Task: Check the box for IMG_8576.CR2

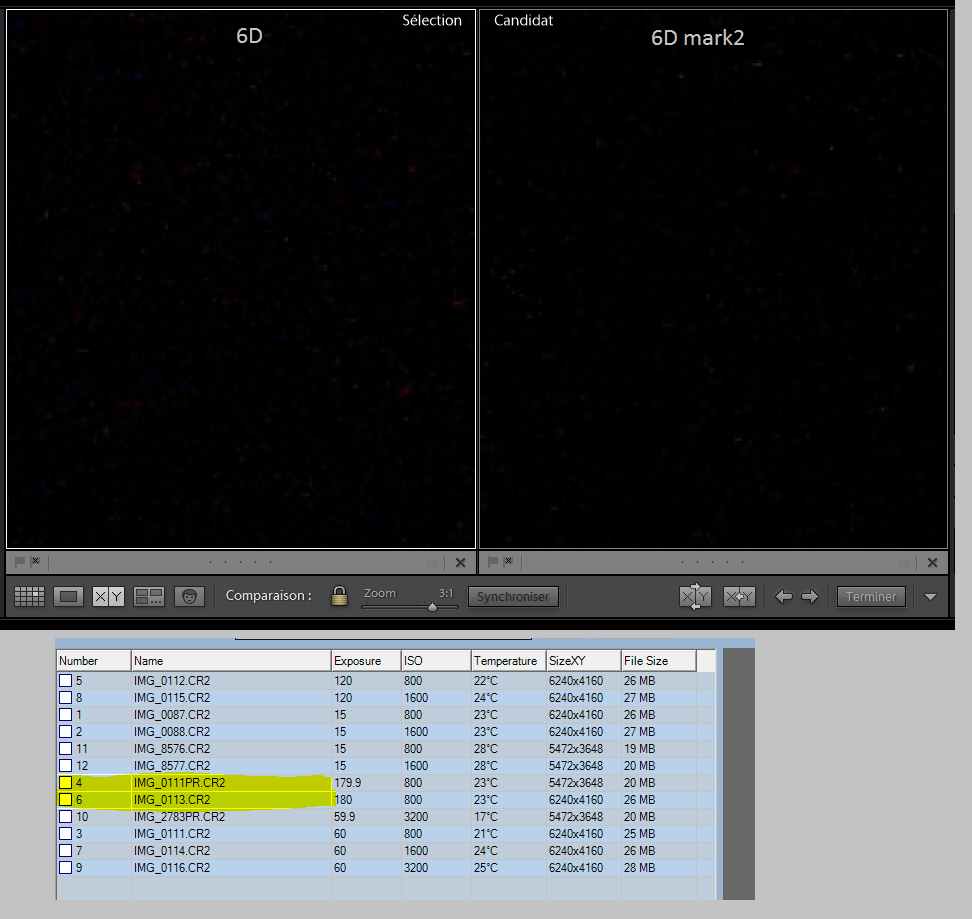Action: pyautogui.click(x=65, y=749)
